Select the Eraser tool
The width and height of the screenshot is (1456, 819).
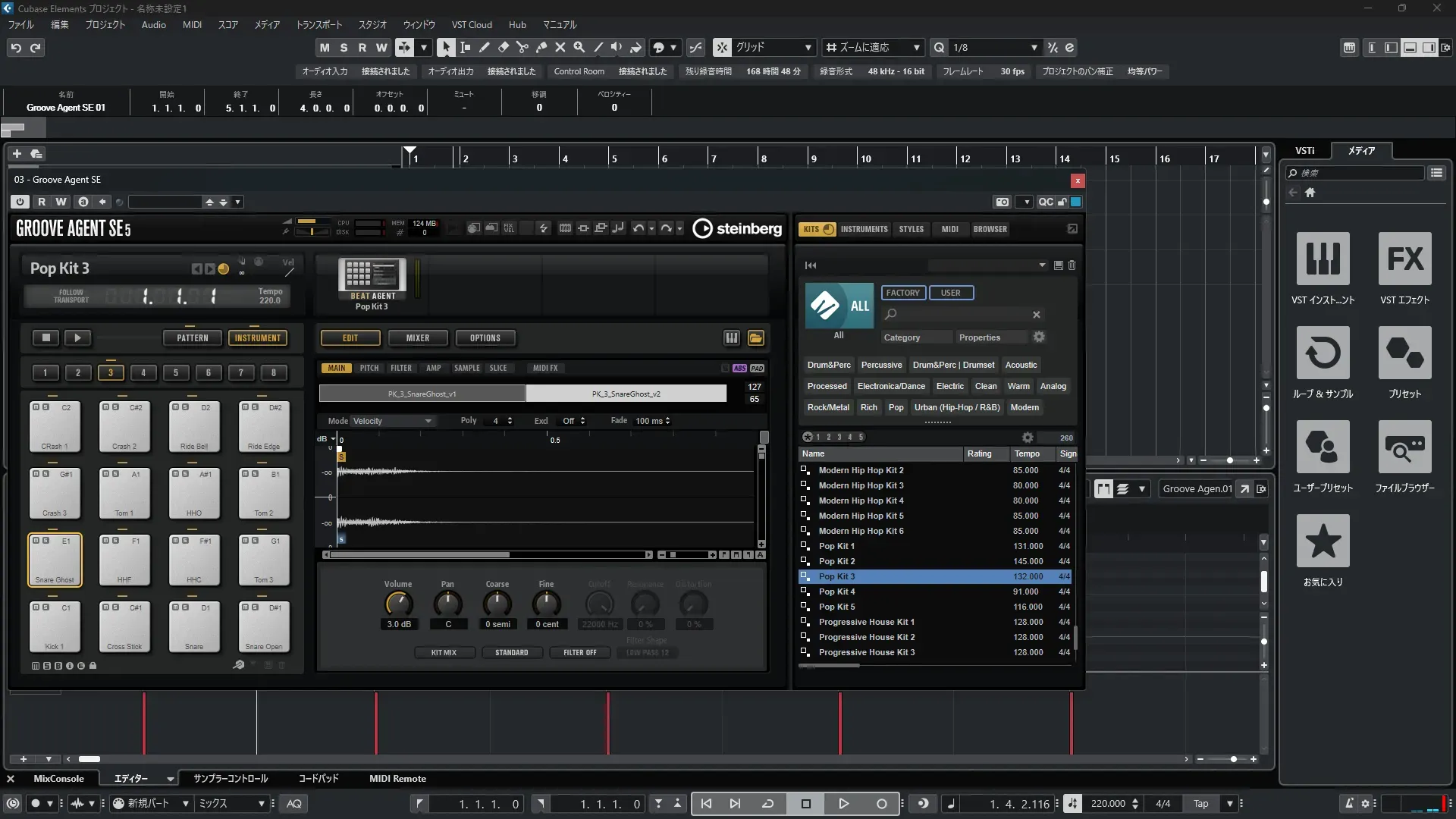pos(503,47)
